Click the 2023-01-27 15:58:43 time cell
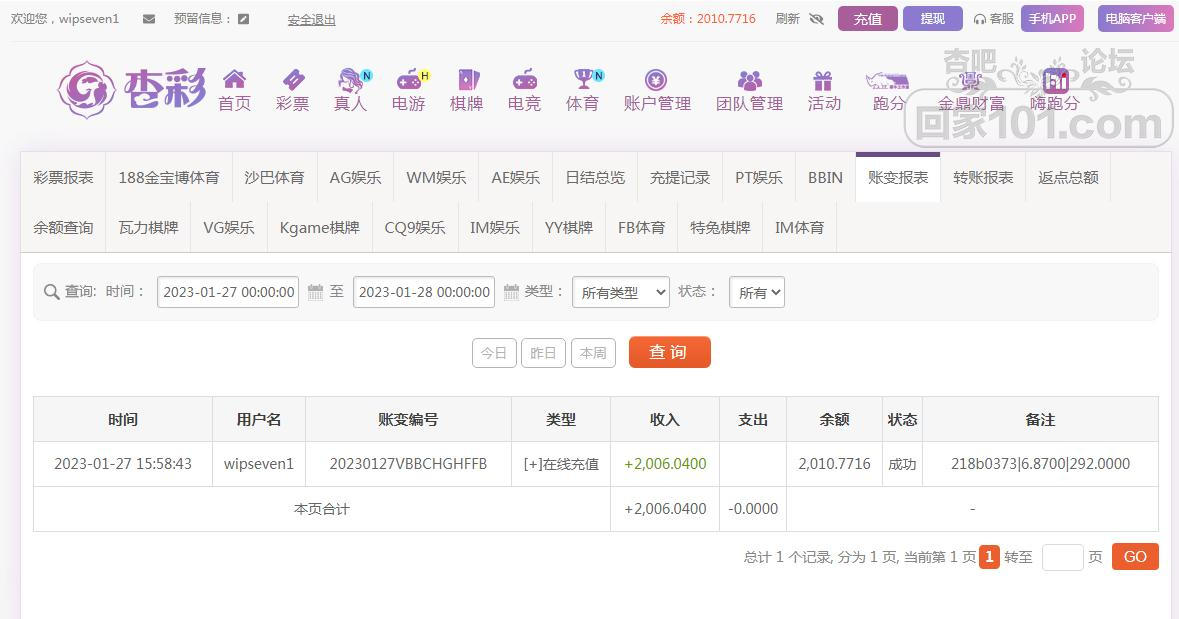The width and height of the screenshot is (1179, 619). 123,464
